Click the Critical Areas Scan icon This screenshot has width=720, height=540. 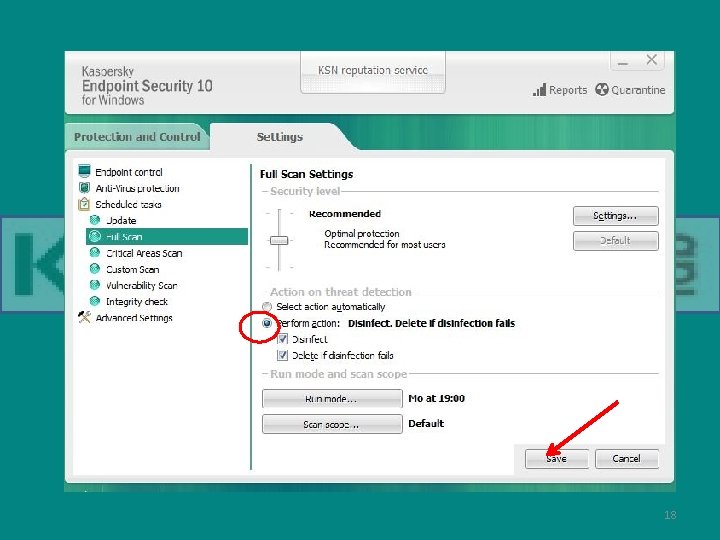tap(95, 253)
